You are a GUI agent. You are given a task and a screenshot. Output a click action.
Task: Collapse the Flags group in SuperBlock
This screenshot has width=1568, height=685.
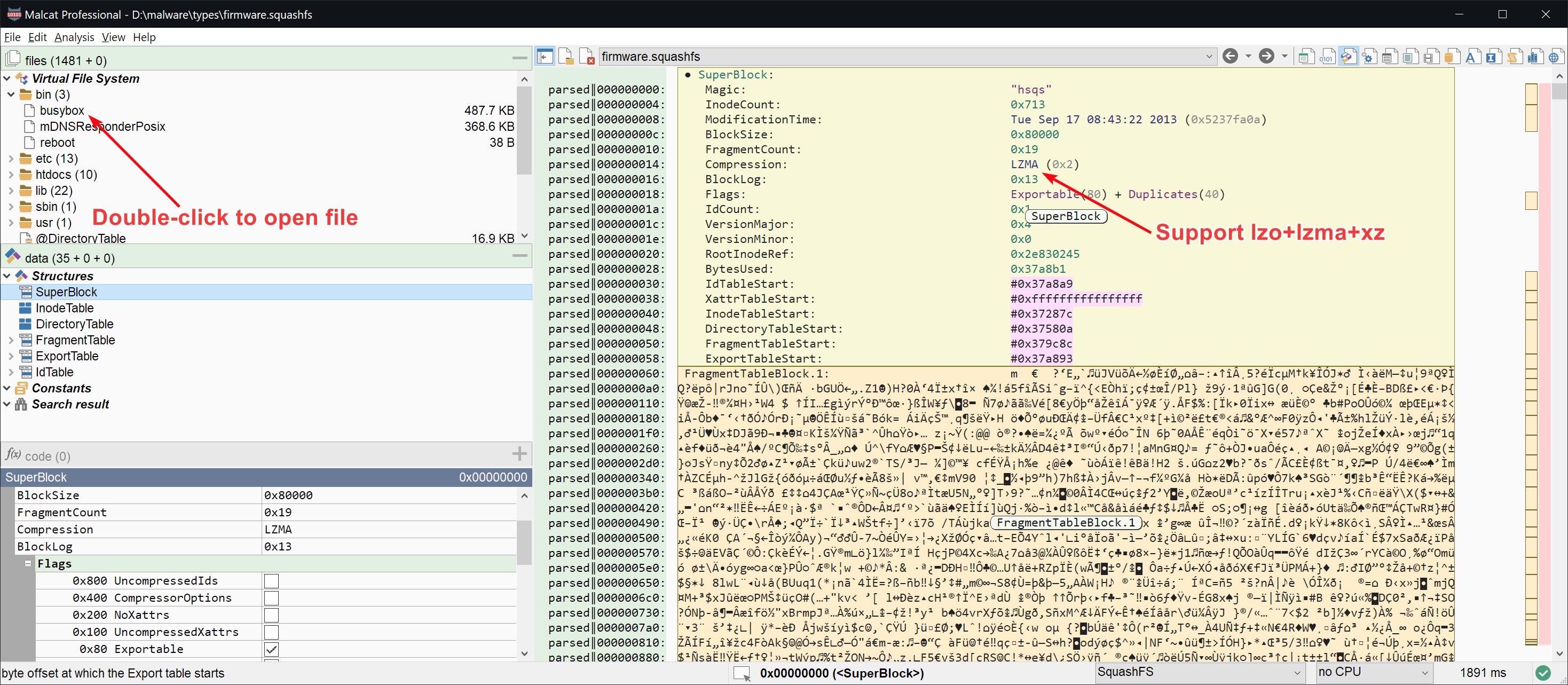click(28, 564)
